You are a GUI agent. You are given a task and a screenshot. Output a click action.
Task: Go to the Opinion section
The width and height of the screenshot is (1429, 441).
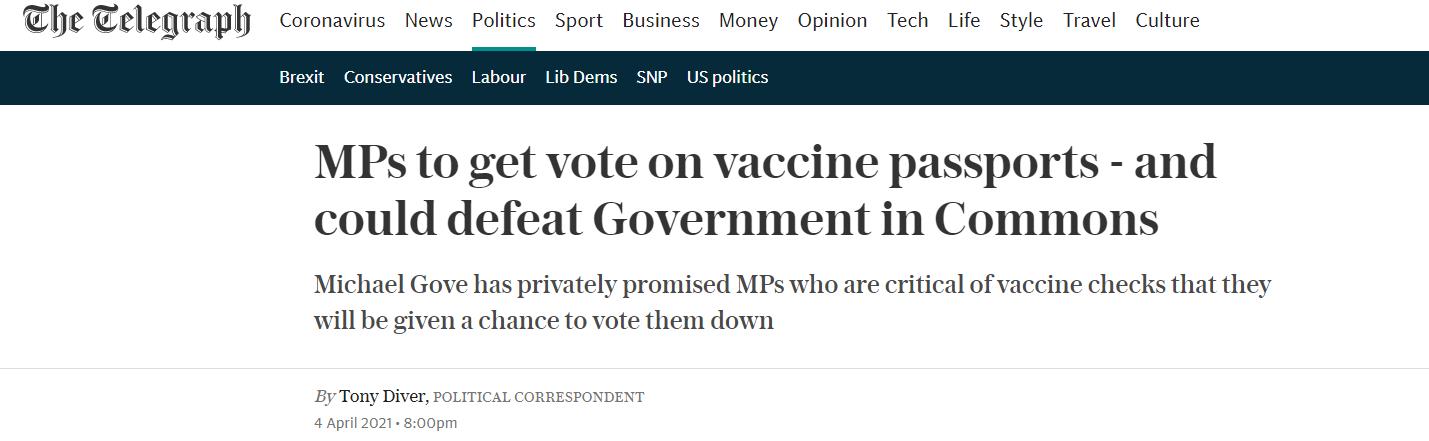coord(832,21)
